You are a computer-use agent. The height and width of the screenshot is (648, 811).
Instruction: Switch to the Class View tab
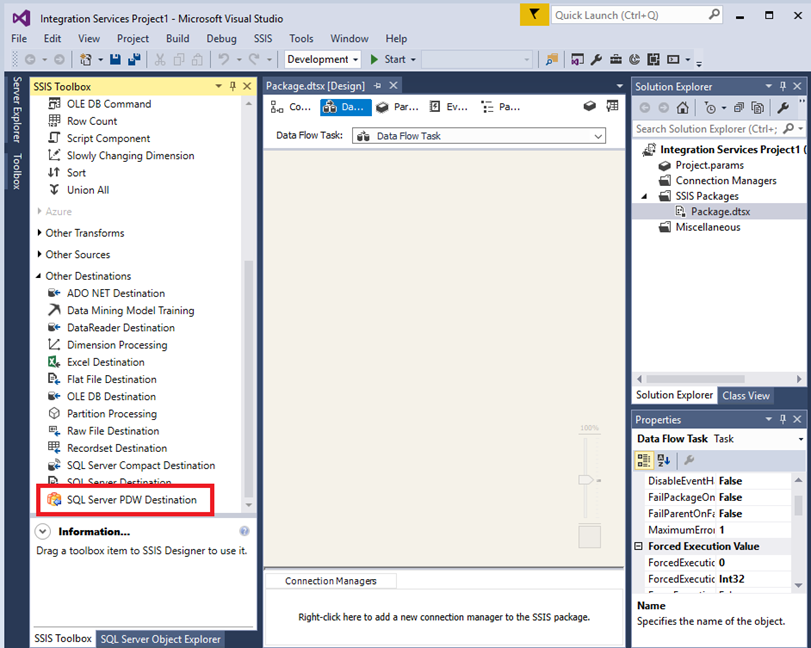point(746,396)
